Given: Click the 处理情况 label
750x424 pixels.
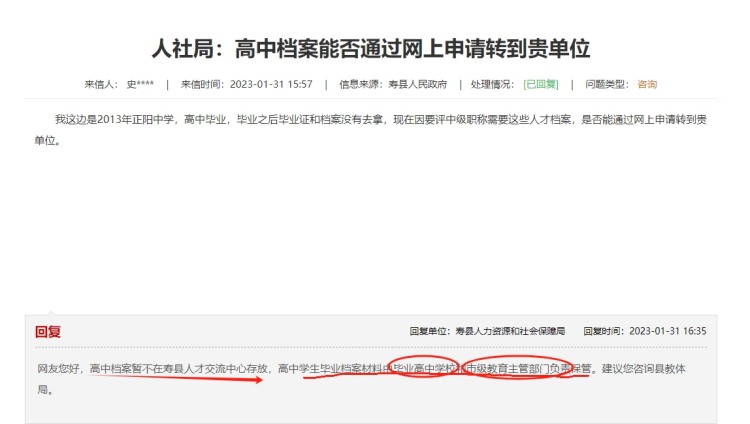Looking at the screenshot, I should click(492, 84).
